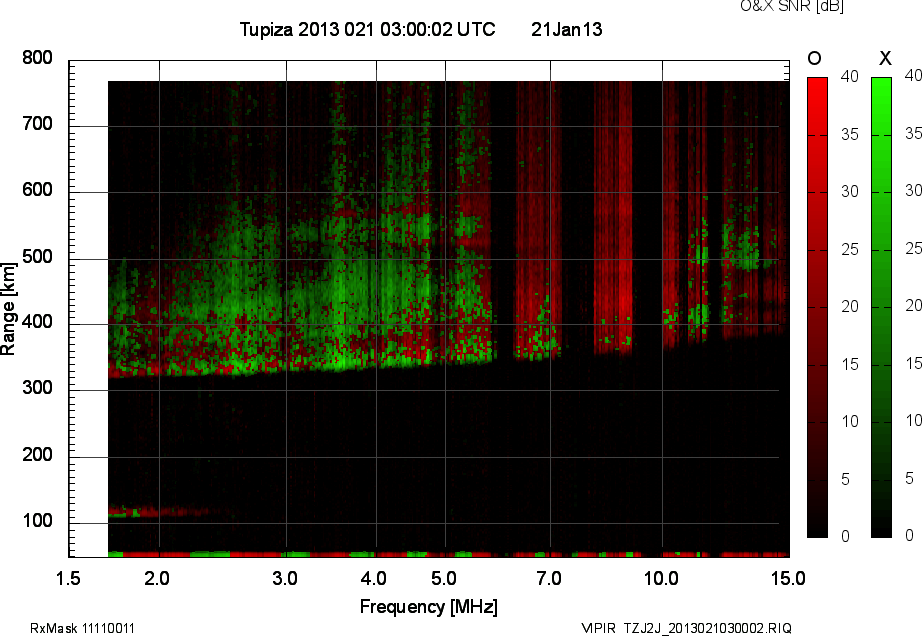Select the 2.0 MHz frequency axis label

point(157,579)
